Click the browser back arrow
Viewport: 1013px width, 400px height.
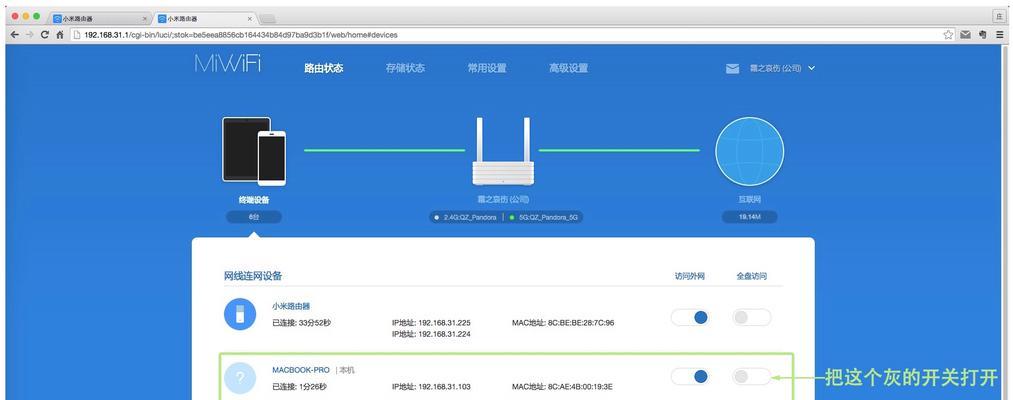14,35
